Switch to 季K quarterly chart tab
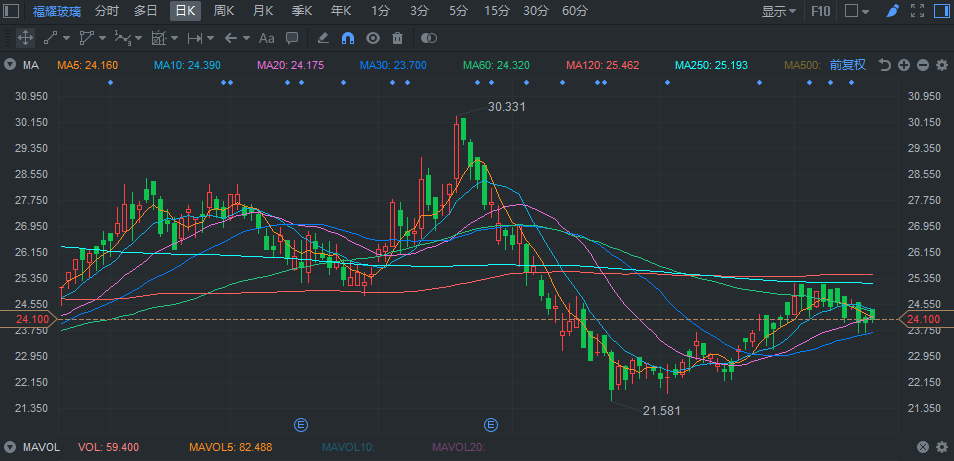The image size is (954, 461). (302, 11)
